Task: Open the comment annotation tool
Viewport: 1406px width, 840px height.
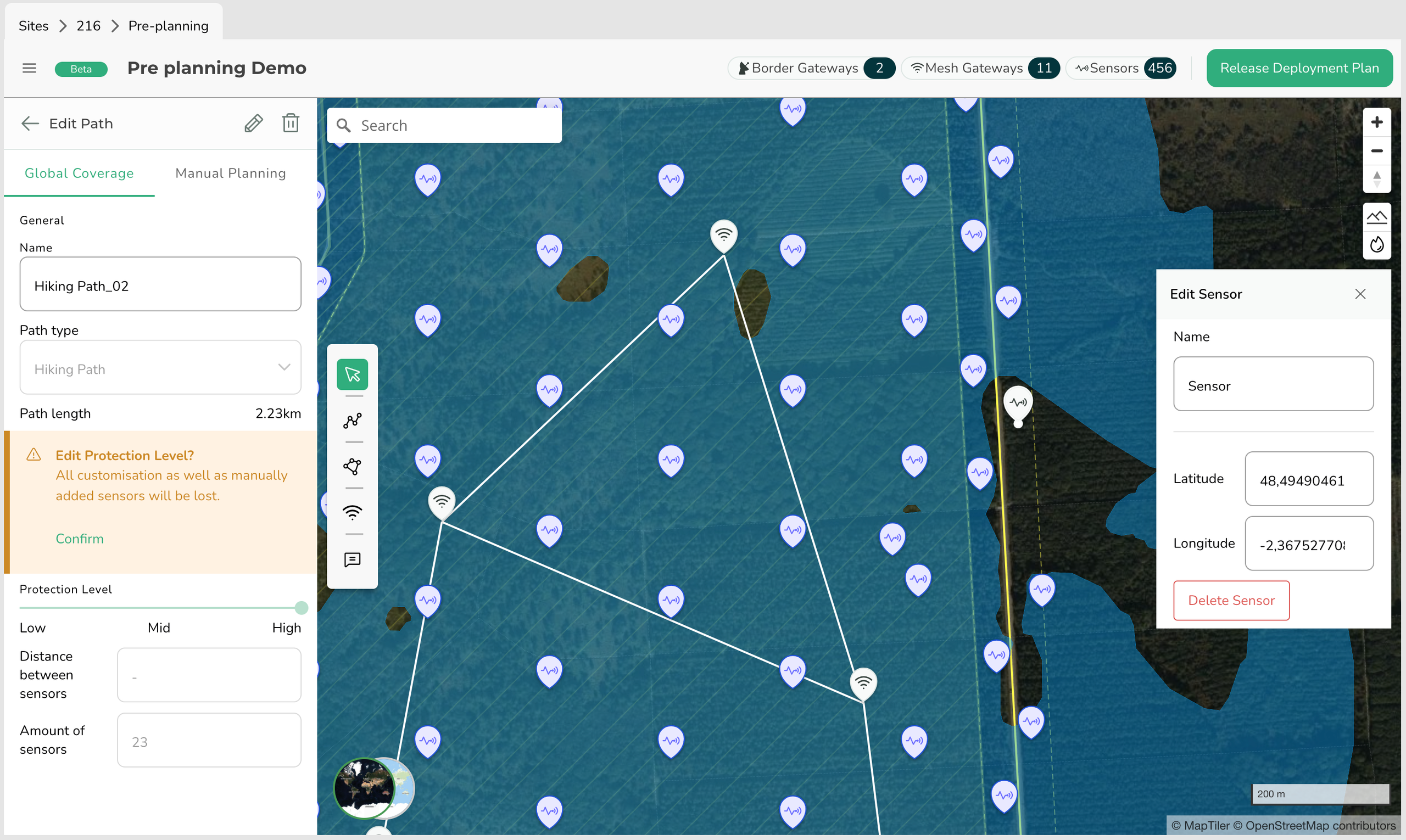Action: point(352,559)
